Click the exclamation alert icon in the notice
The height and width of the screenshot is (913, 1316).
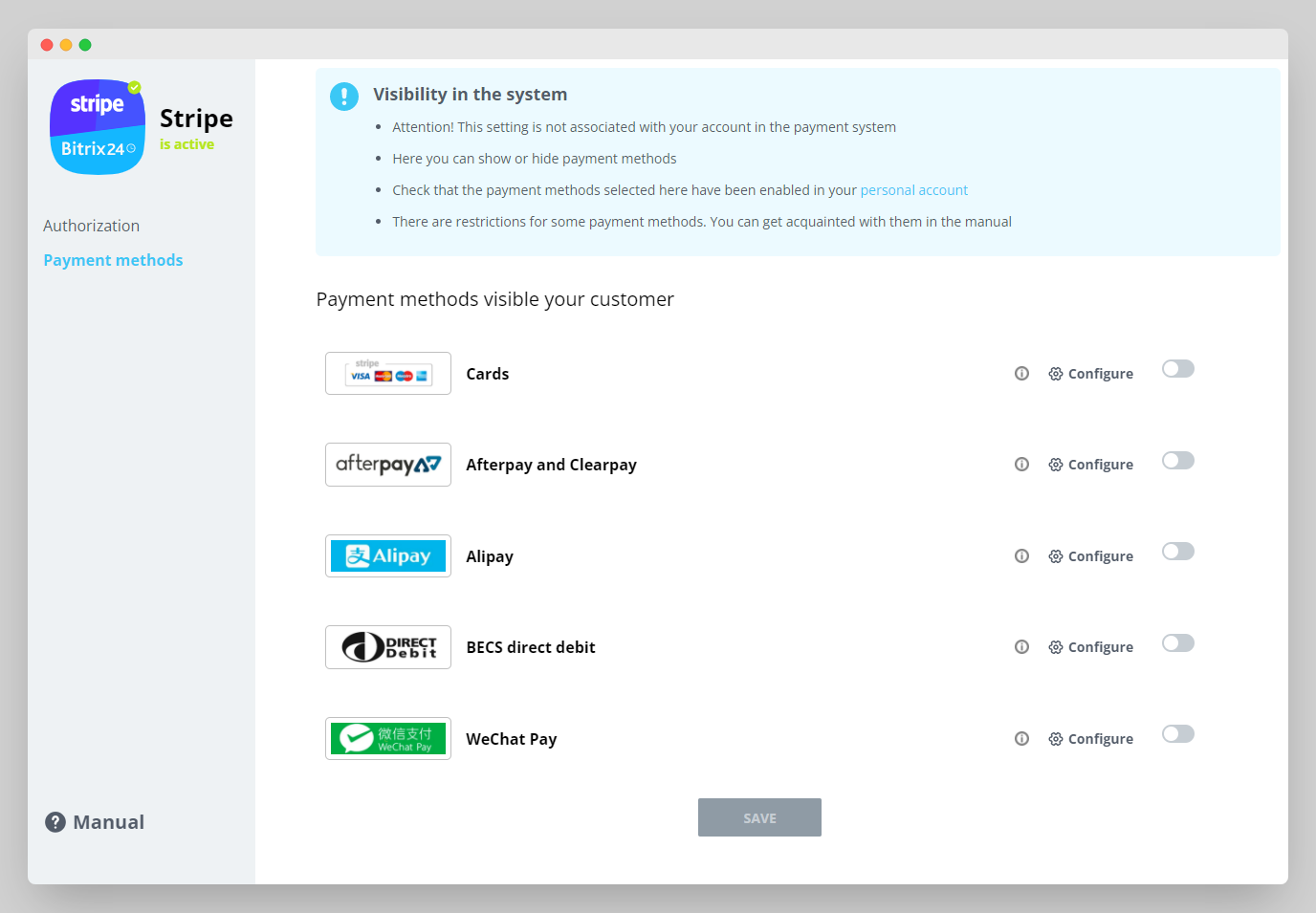pos(344,96)
